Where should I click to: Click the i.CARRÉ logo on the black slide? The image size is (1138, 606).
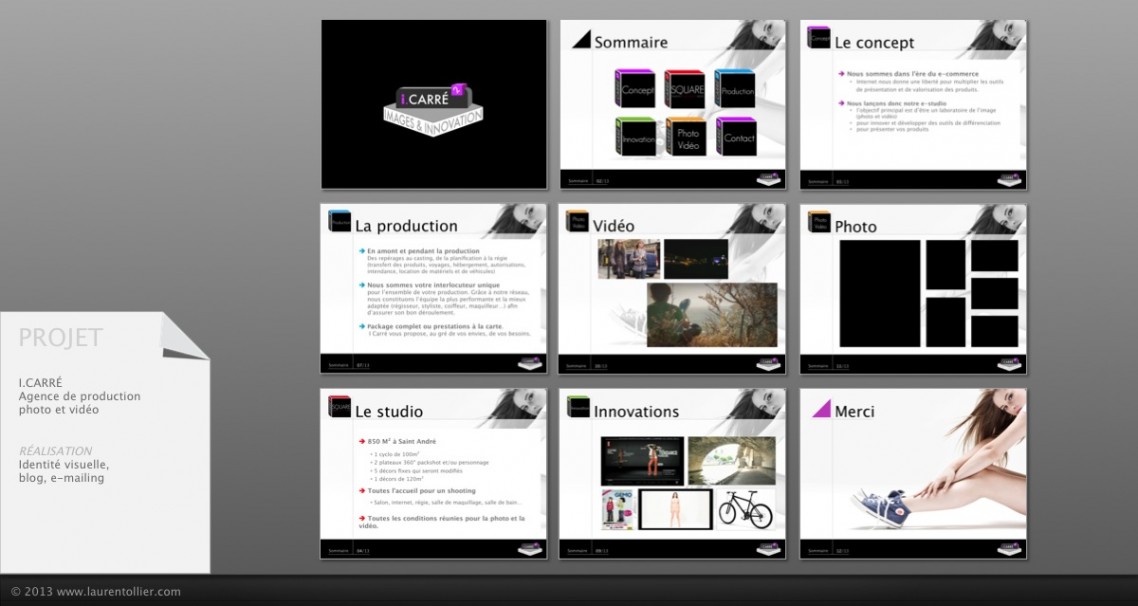pos(433,103)
